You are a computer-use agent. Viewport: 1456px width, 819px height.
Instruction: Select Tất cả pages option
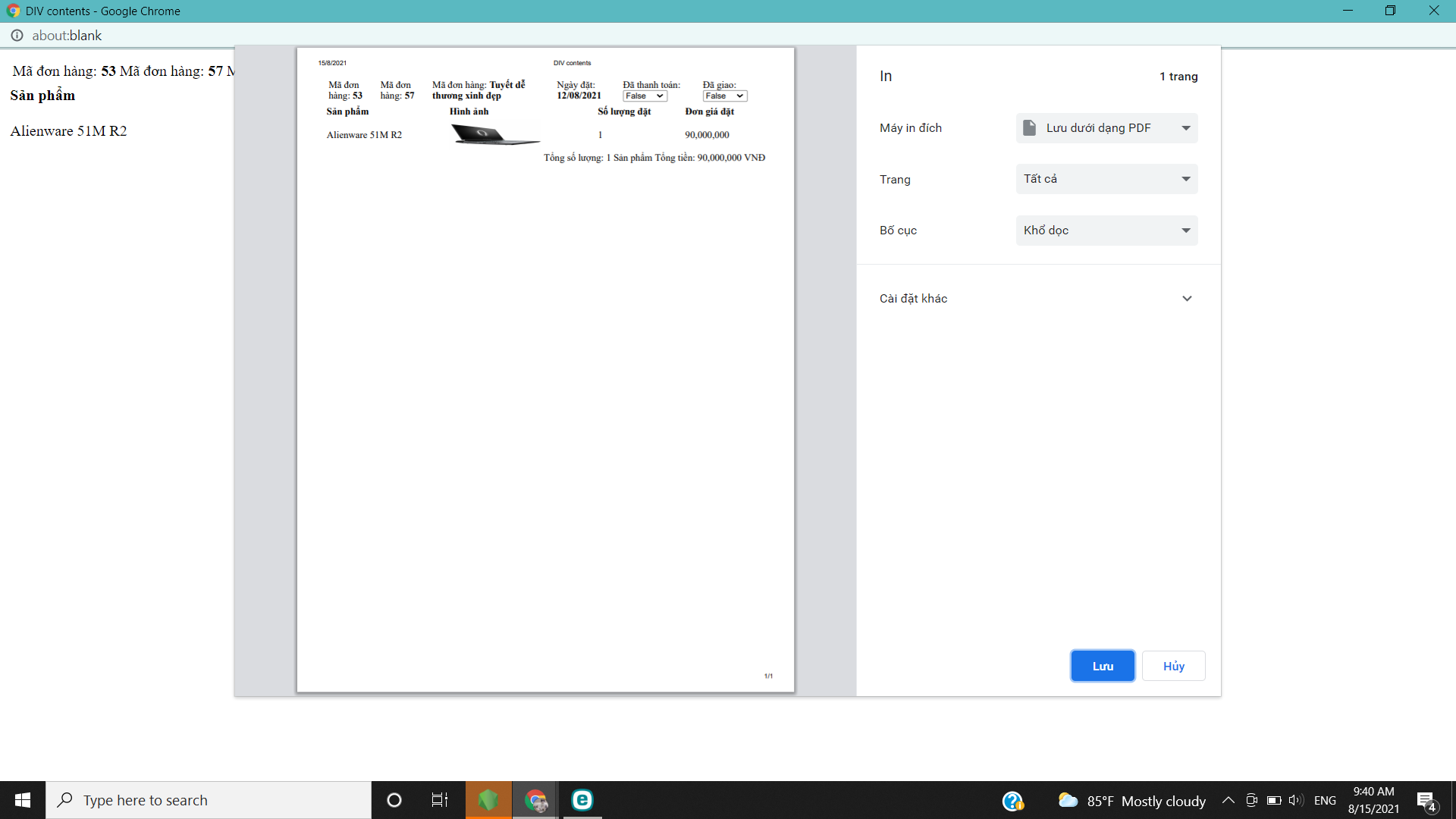coord(1104,178)
